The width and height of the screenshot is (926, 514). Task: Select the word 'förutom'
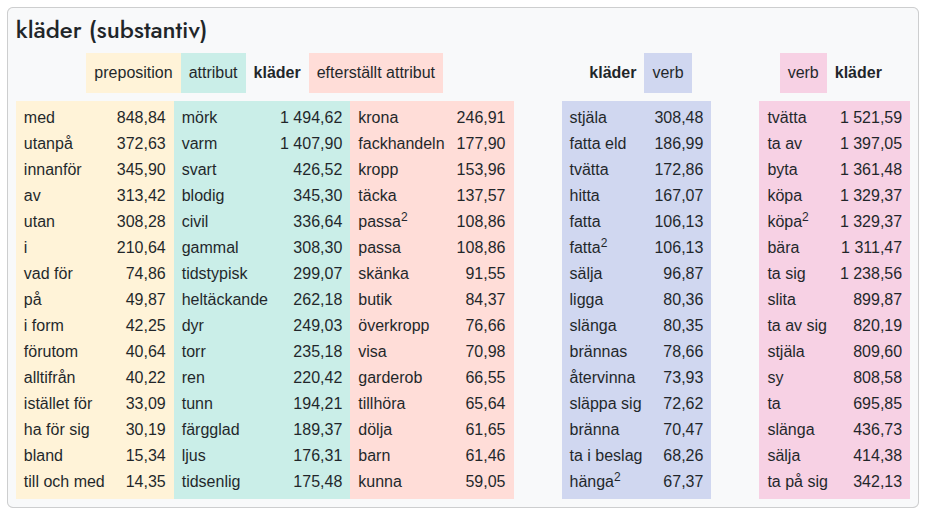click(x=51, y=352)
